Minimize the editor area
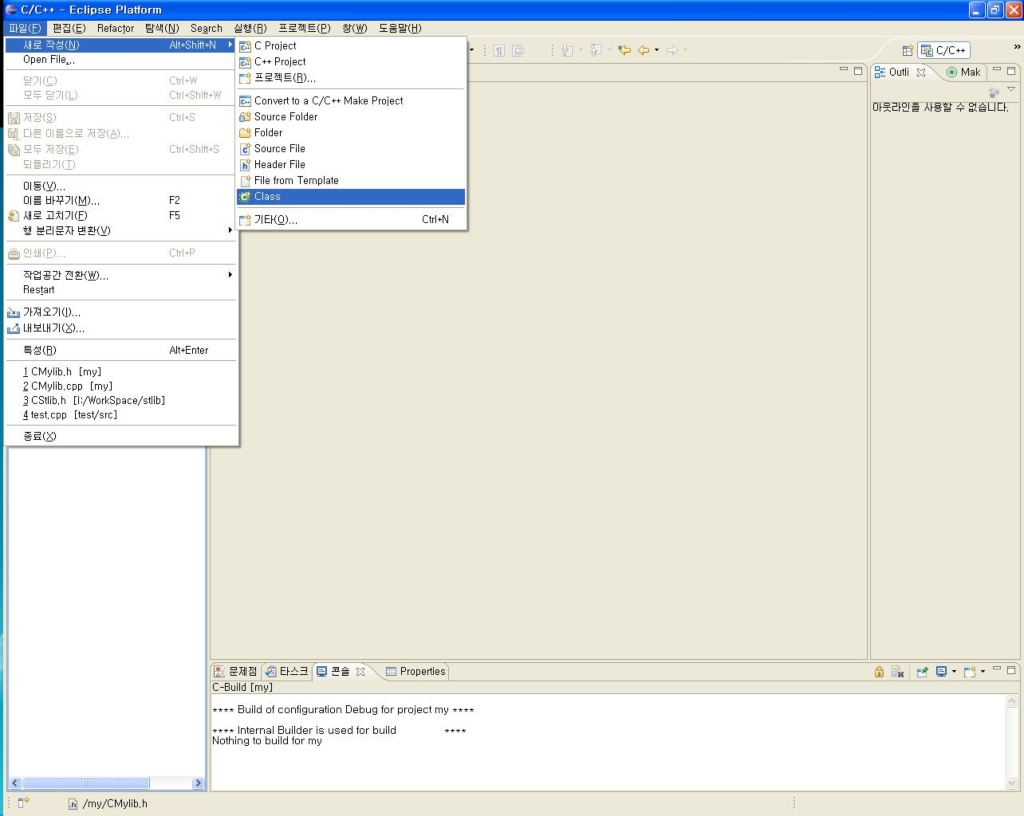Viewport: 1024px width, 816px height. click(x=844, y=69)
